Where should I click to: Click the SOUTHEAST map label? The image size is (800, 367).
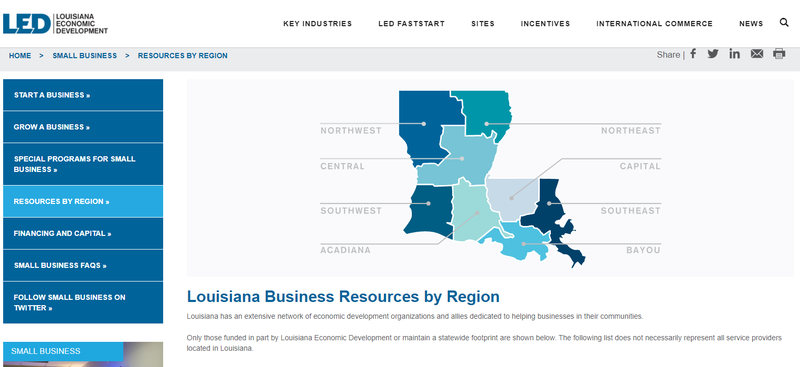pyautogui.click(x=631, y=211)
